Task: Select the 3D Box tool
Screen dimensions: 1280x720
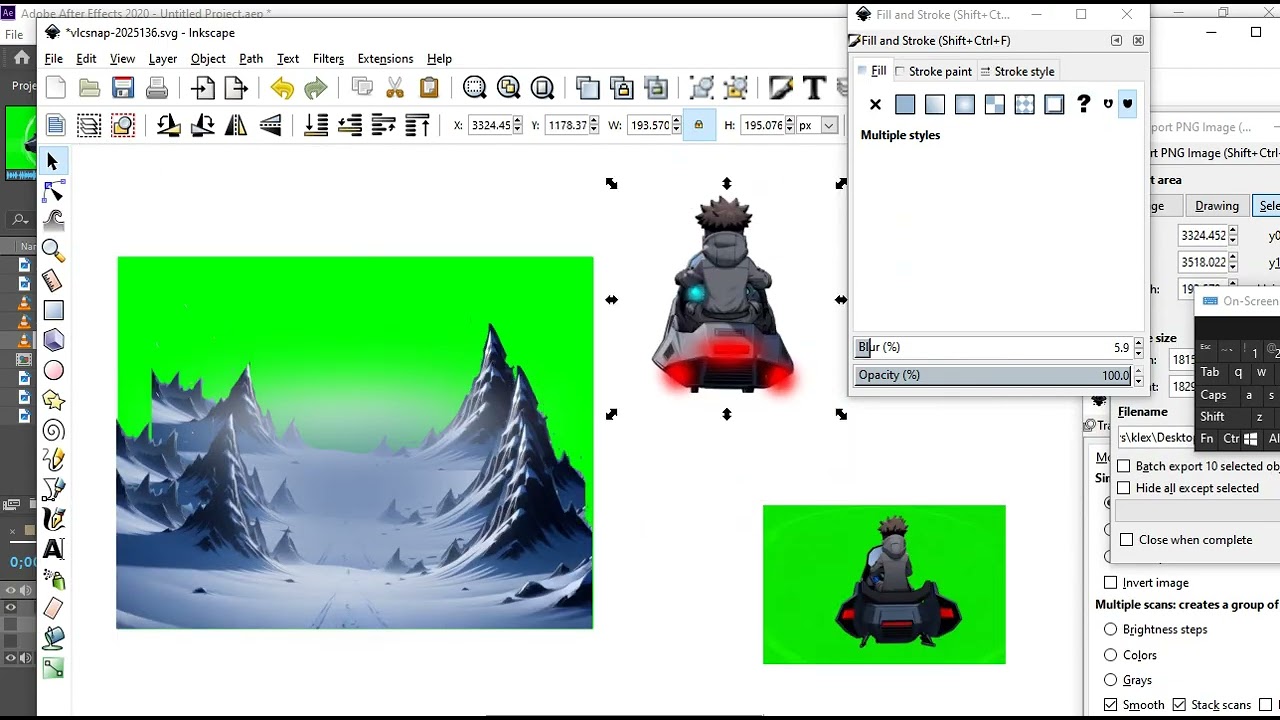Action: [x=53, y=341]
